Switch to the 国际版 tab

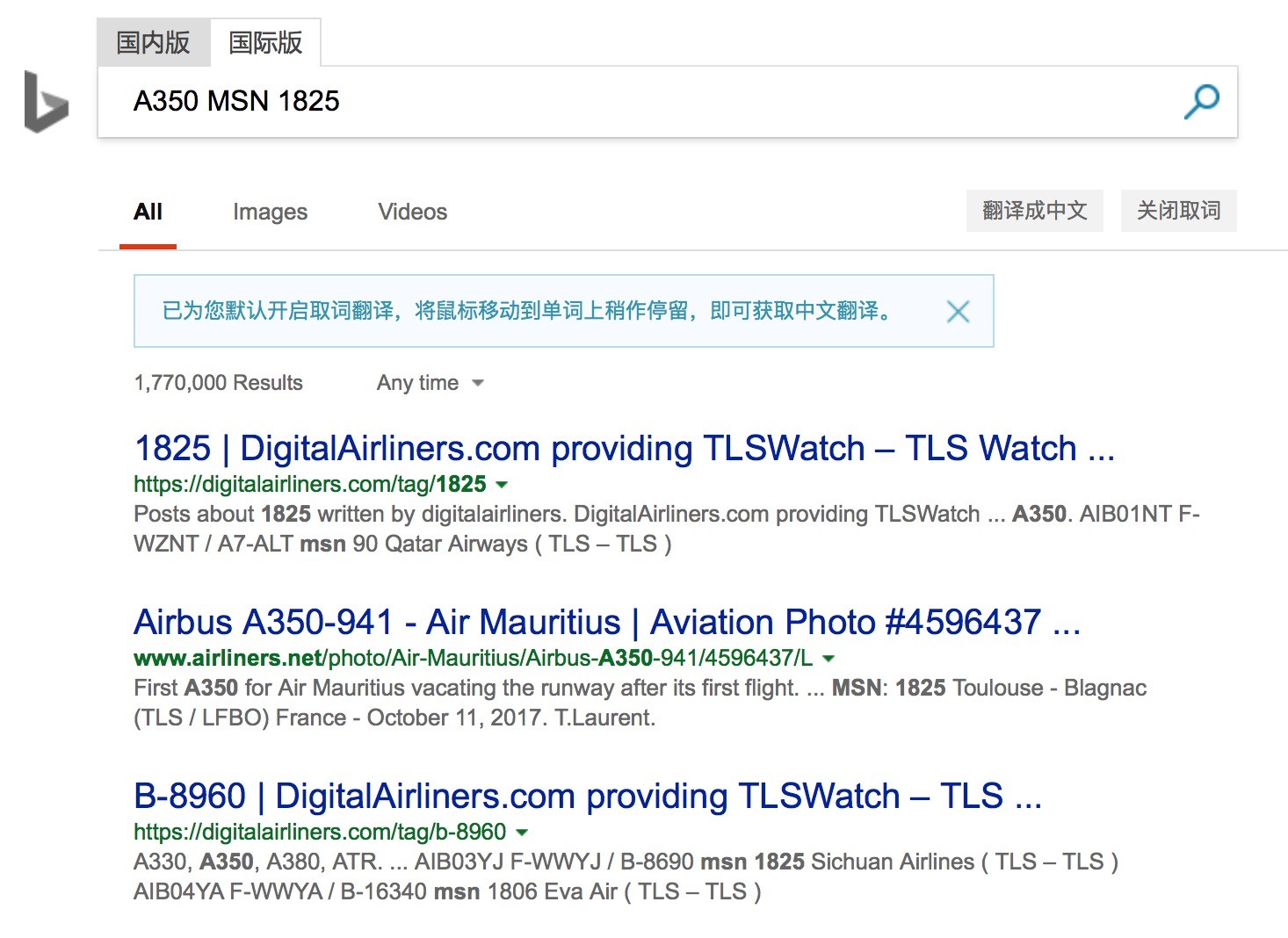[x=265, y=42]
